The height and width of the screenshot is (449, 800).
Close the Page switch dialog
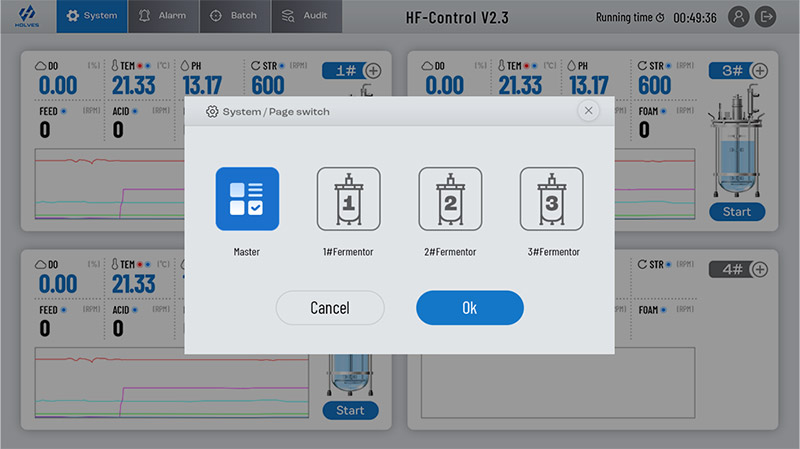point(588,111)
